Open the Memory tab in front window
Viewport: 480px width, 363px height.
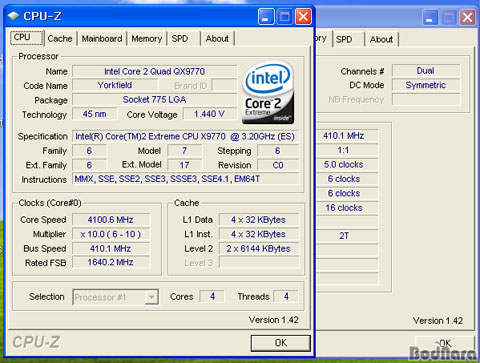[x=147, y=39]
